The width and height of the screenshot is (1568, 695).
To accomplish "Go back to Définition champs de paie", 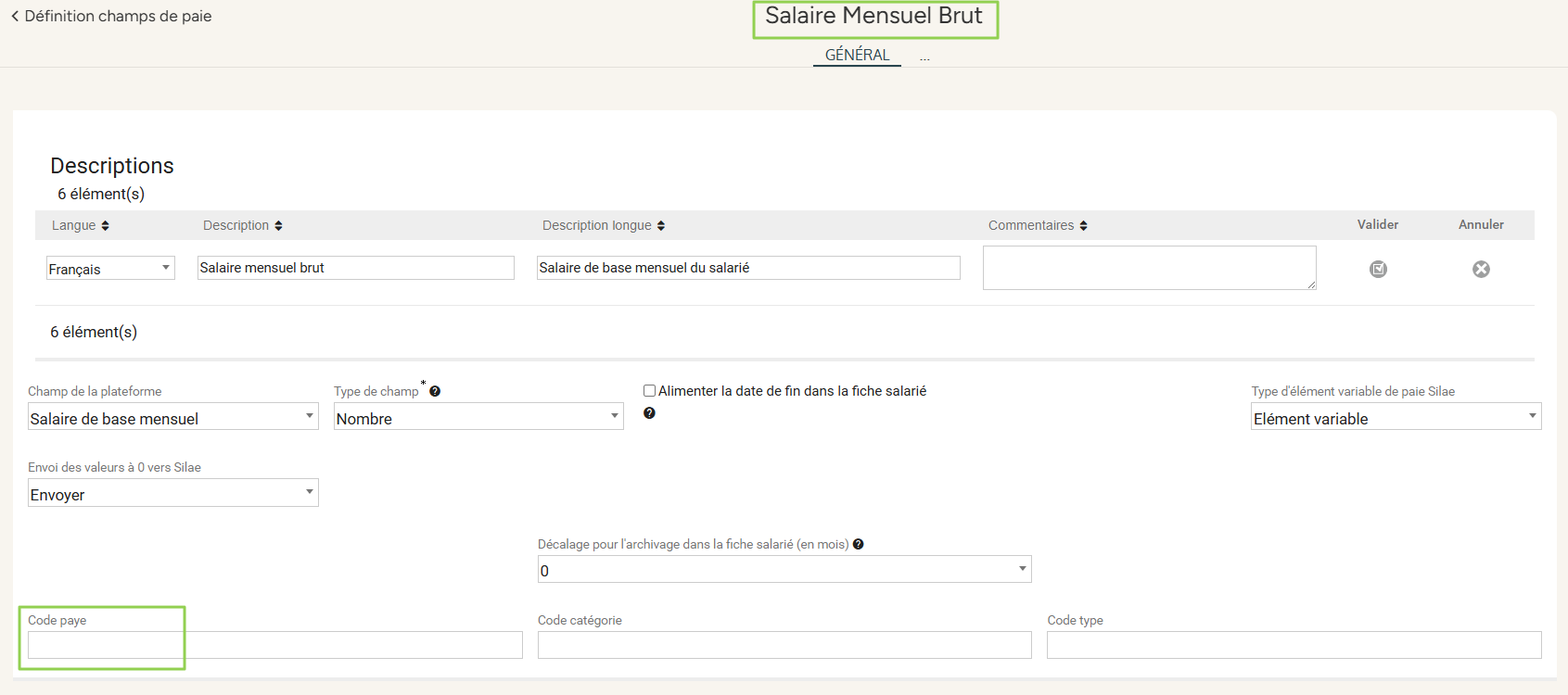I will (x=110, y=16).
